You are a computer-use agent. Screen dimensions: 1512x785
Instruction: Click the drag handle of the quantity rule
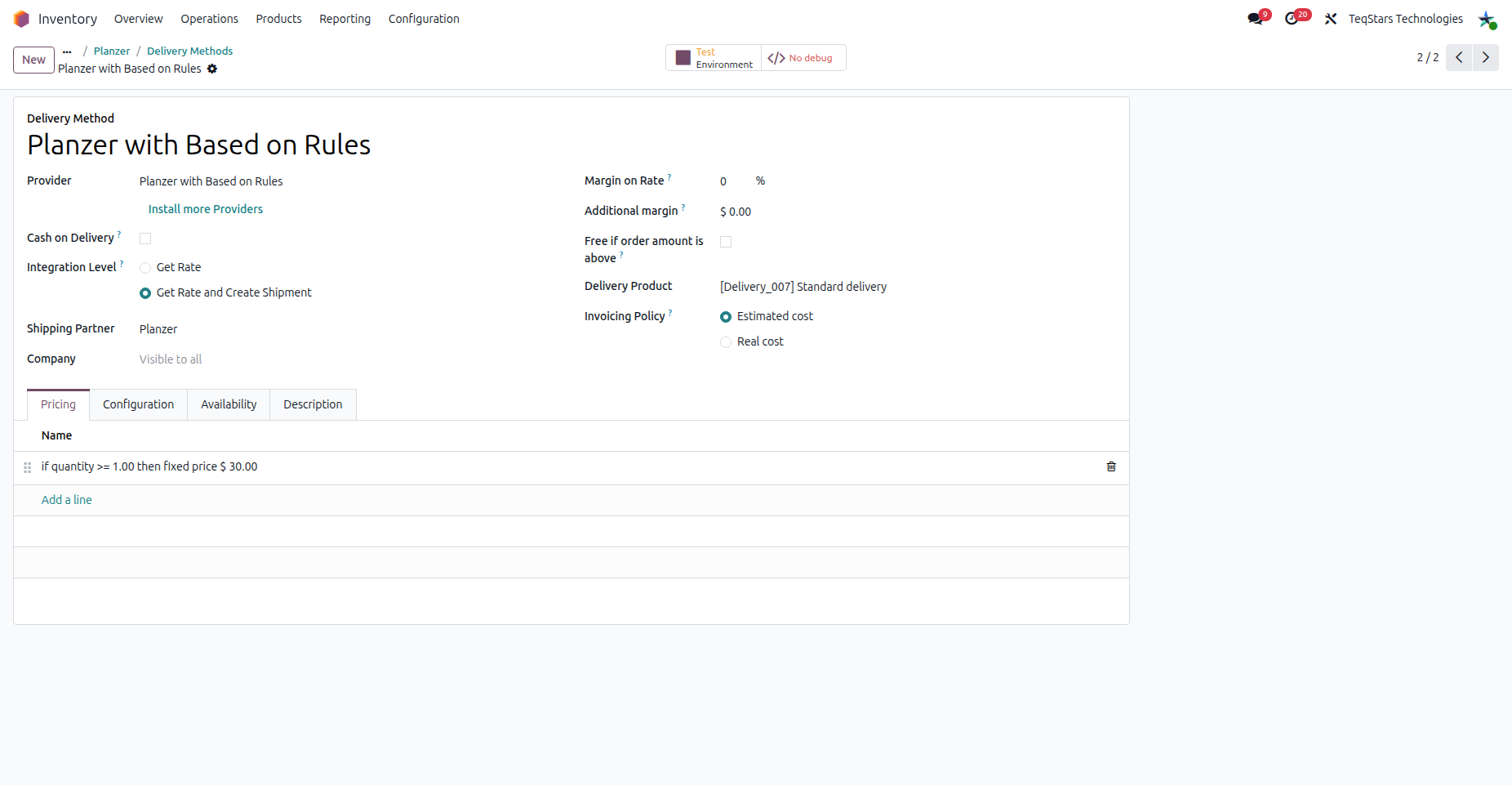tap(27, 467)
